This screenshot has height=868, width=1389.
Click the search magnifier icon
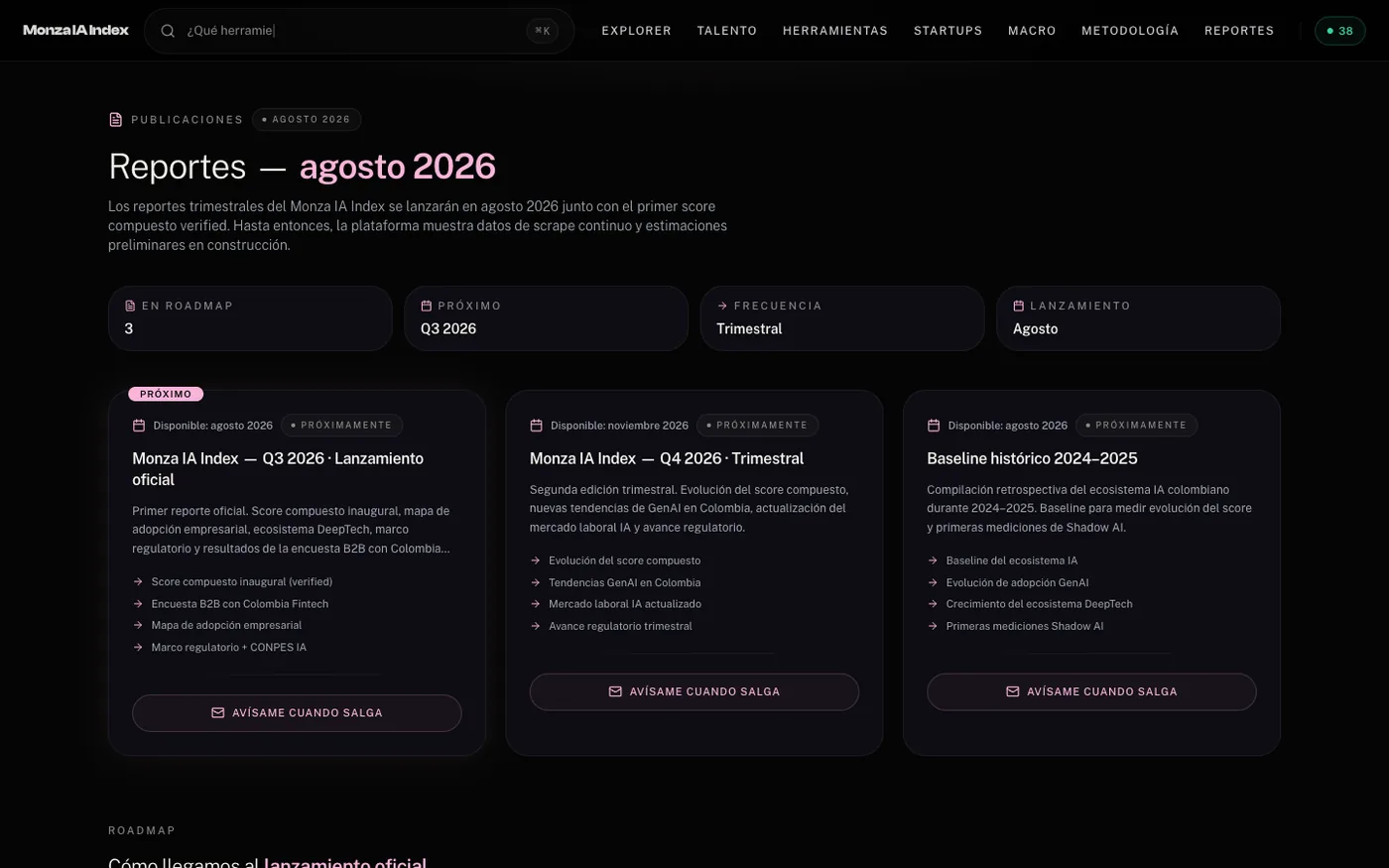(168, 31)
